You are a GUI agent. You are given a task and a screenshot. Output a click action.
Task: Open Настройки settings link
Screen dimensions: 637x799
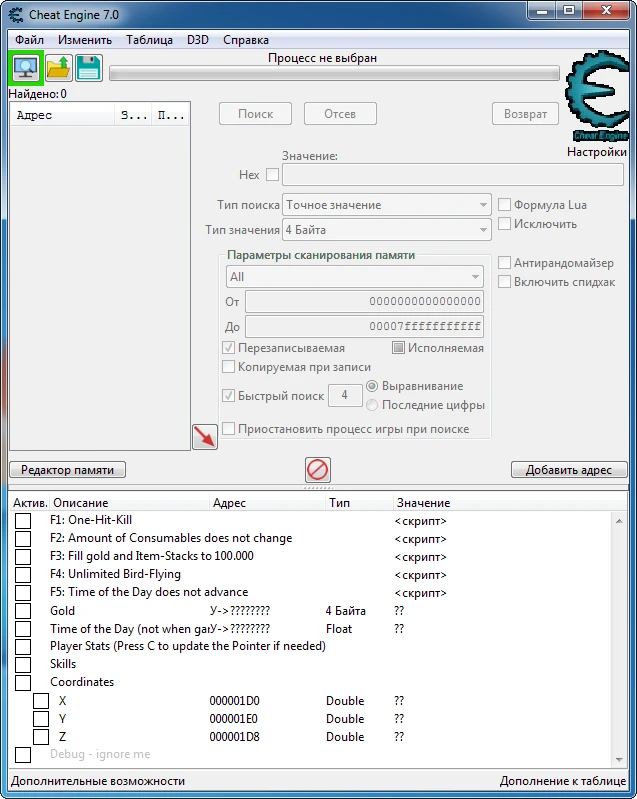click(x=597, y=152)
